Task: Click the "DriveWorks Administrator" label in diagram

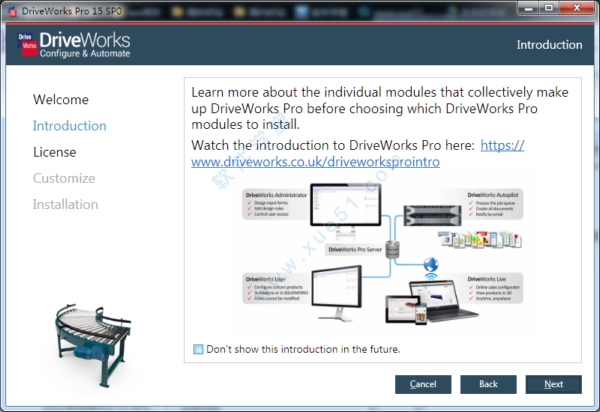Action: coord(276,195)
